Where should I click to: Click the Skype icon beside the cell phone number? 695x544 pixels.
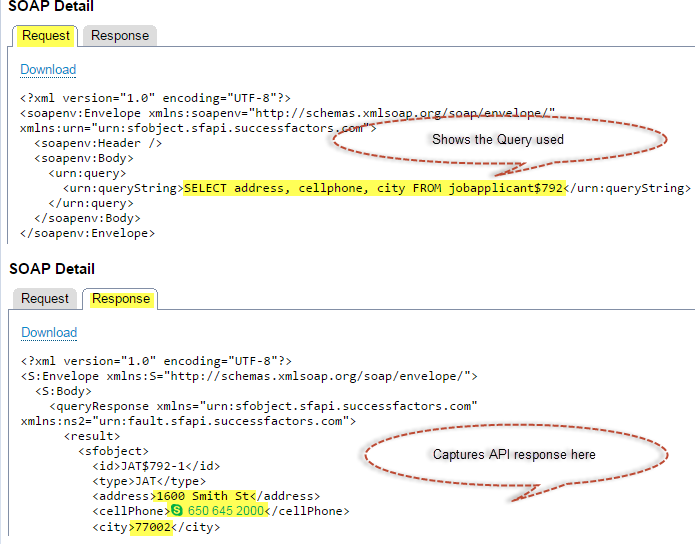177,511
